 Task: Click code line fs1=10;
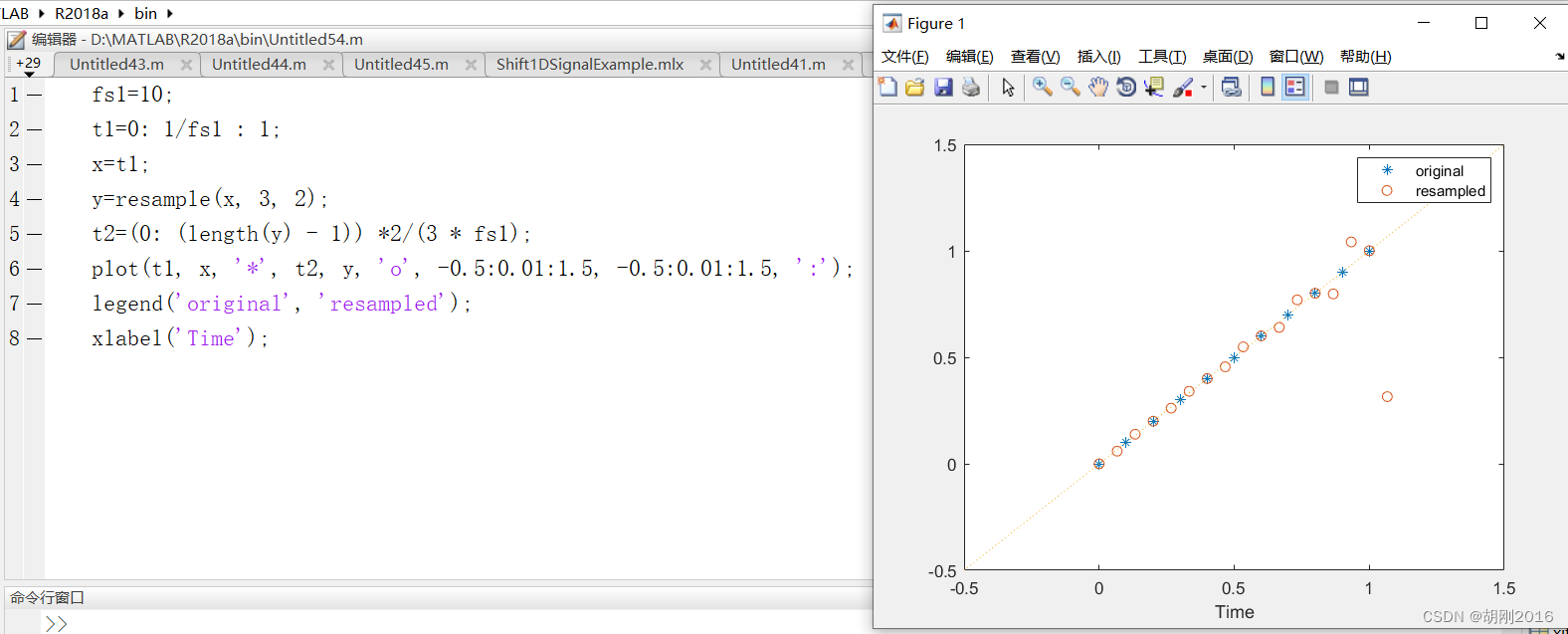click(x=132, y=95)
